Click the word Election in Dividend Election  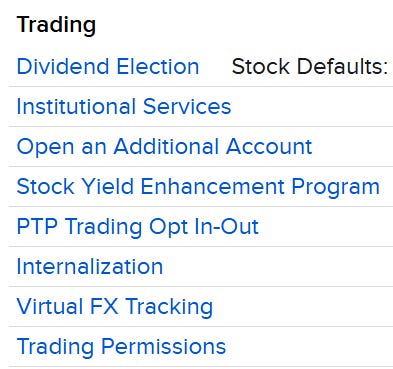(158, 66)
